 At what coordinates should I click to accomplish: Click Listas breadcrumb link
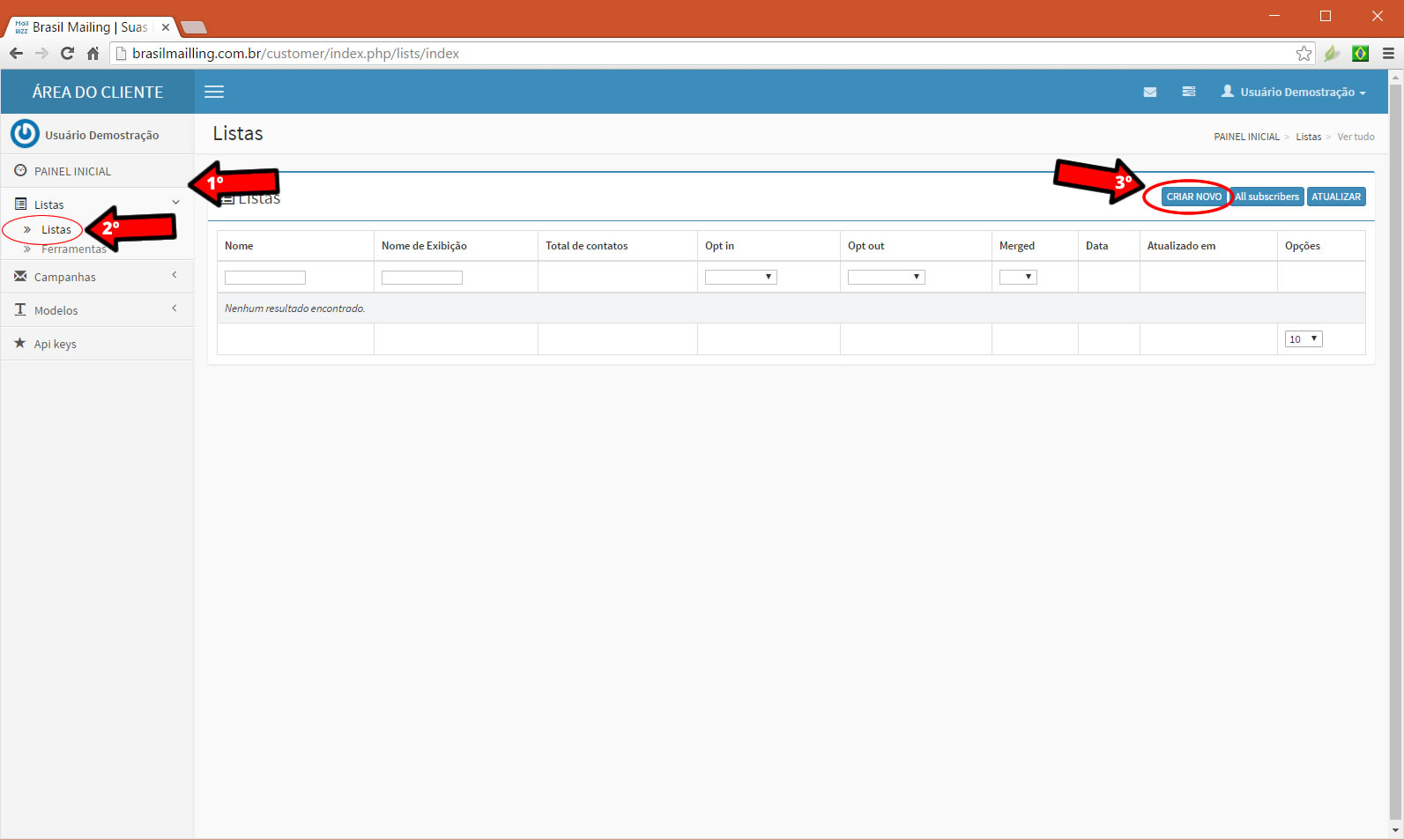[x=1308, y=137]
